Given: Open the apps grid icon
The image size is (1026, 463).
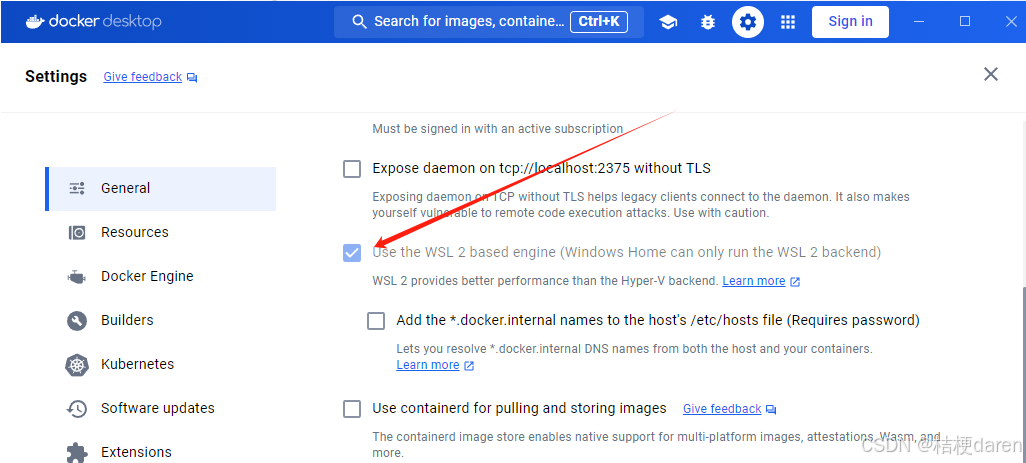Looking at the screenshot, I should point(788,22).
